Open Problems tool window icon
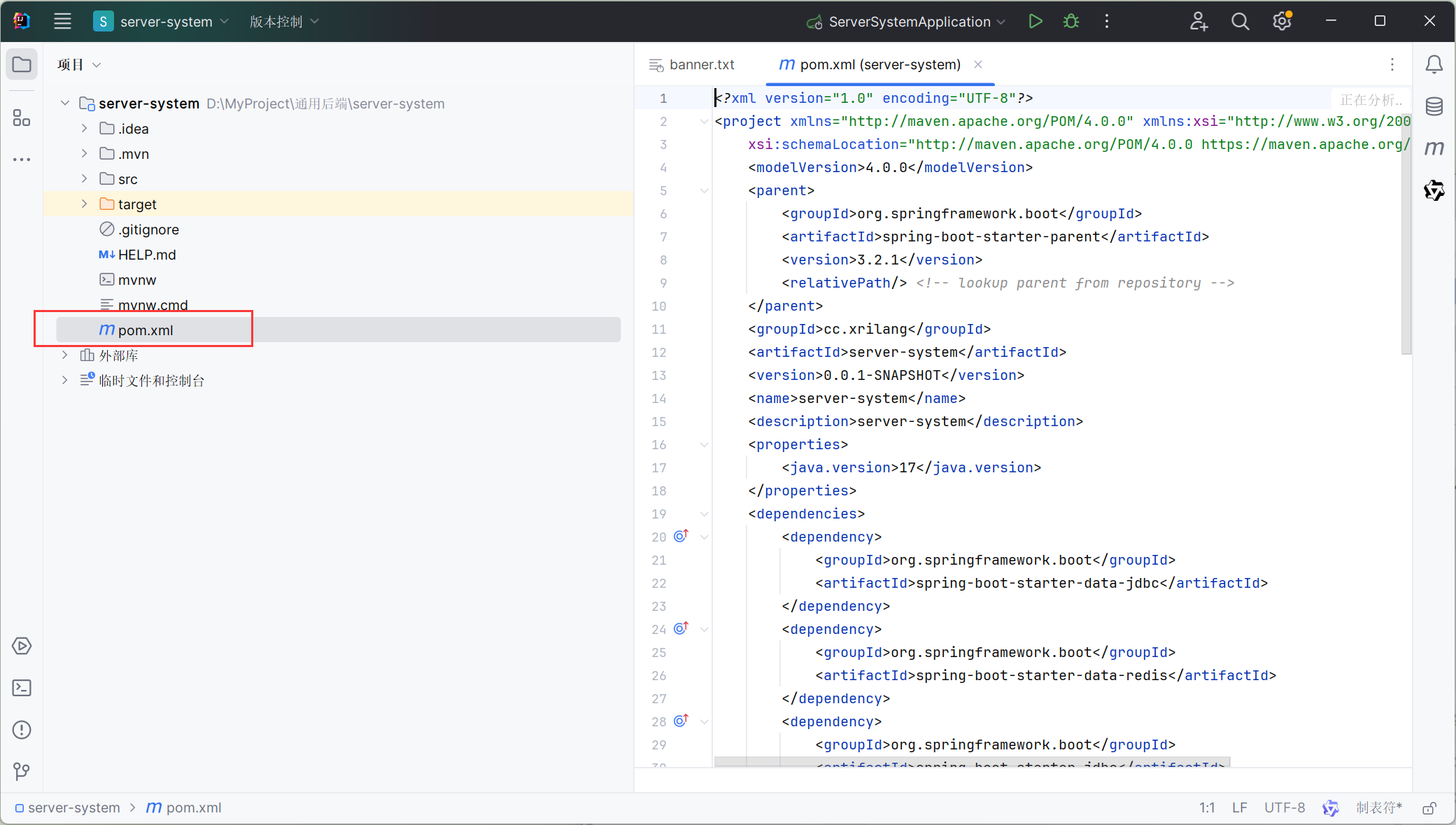This screenshot has height=825, width=1456. pos(22,730)
